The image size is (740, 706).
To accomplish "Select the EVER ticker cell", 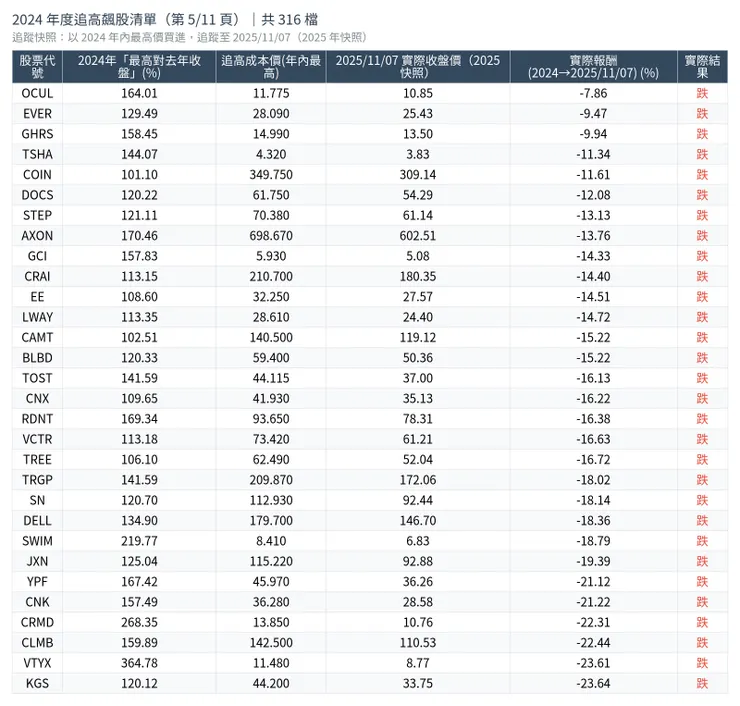I will (x=37, y=114).
